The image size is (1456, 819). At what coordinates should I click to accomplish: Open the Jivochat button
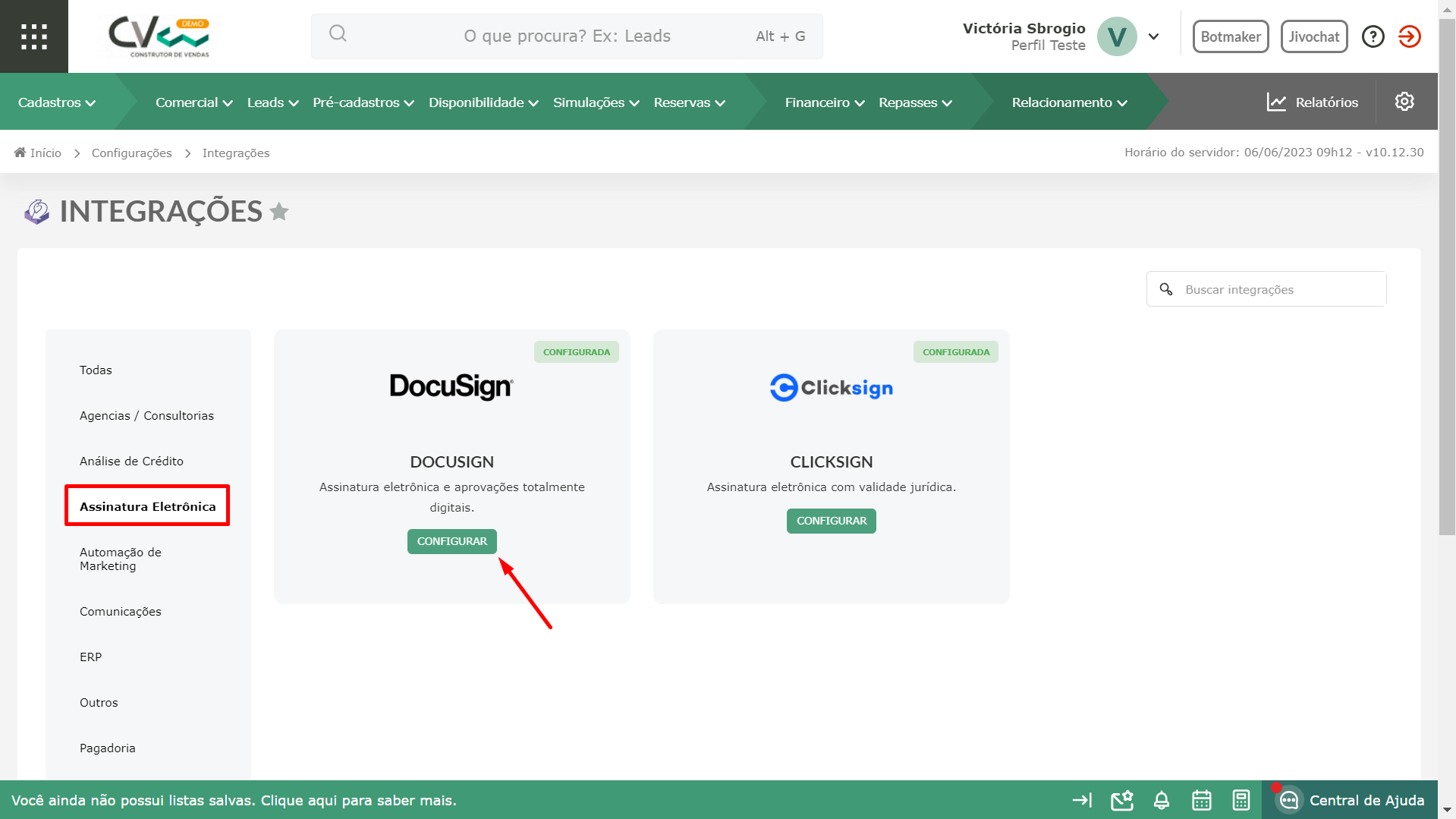coord(1314,36)
